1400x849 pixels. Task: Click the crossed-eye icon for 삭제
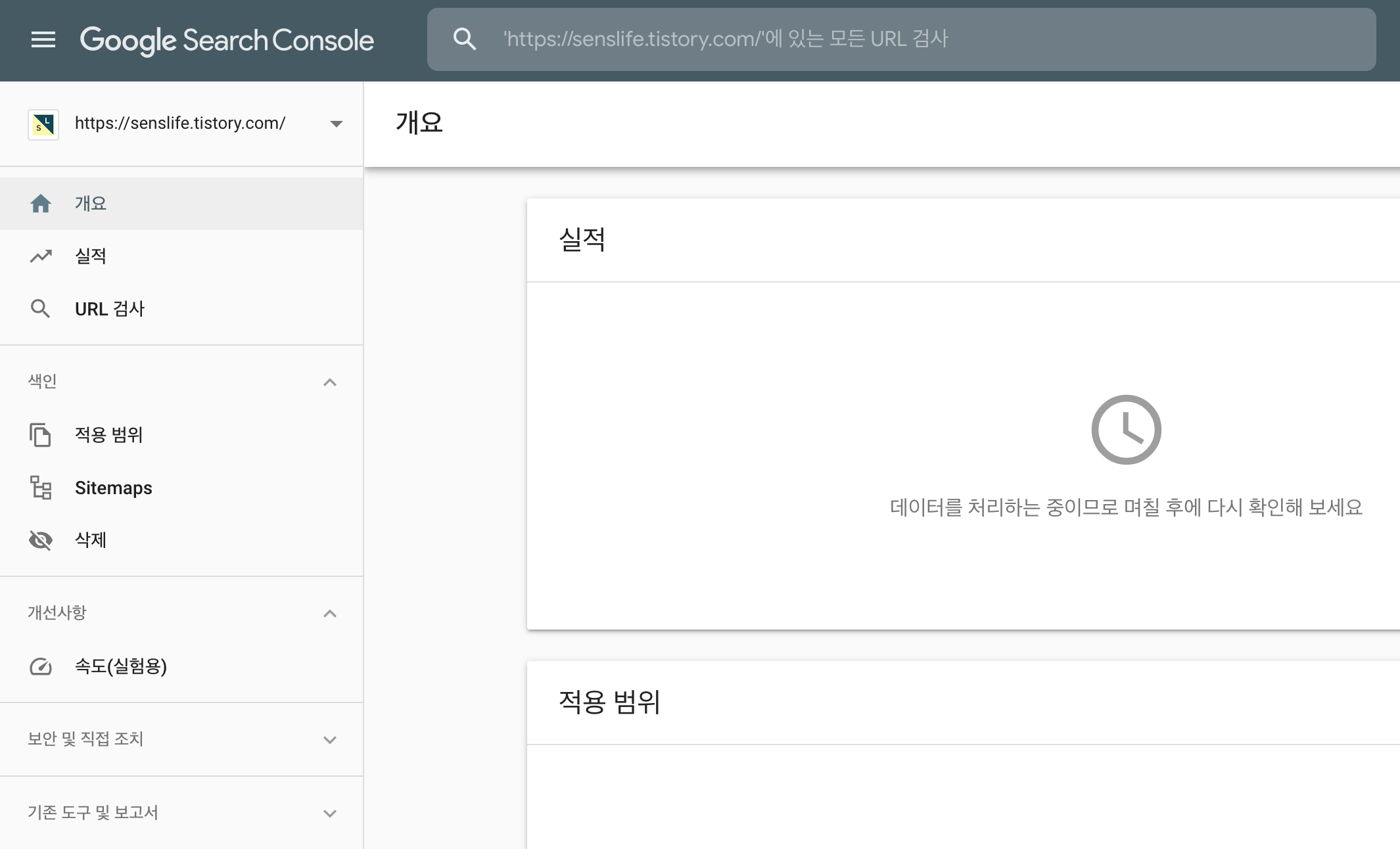41,540
